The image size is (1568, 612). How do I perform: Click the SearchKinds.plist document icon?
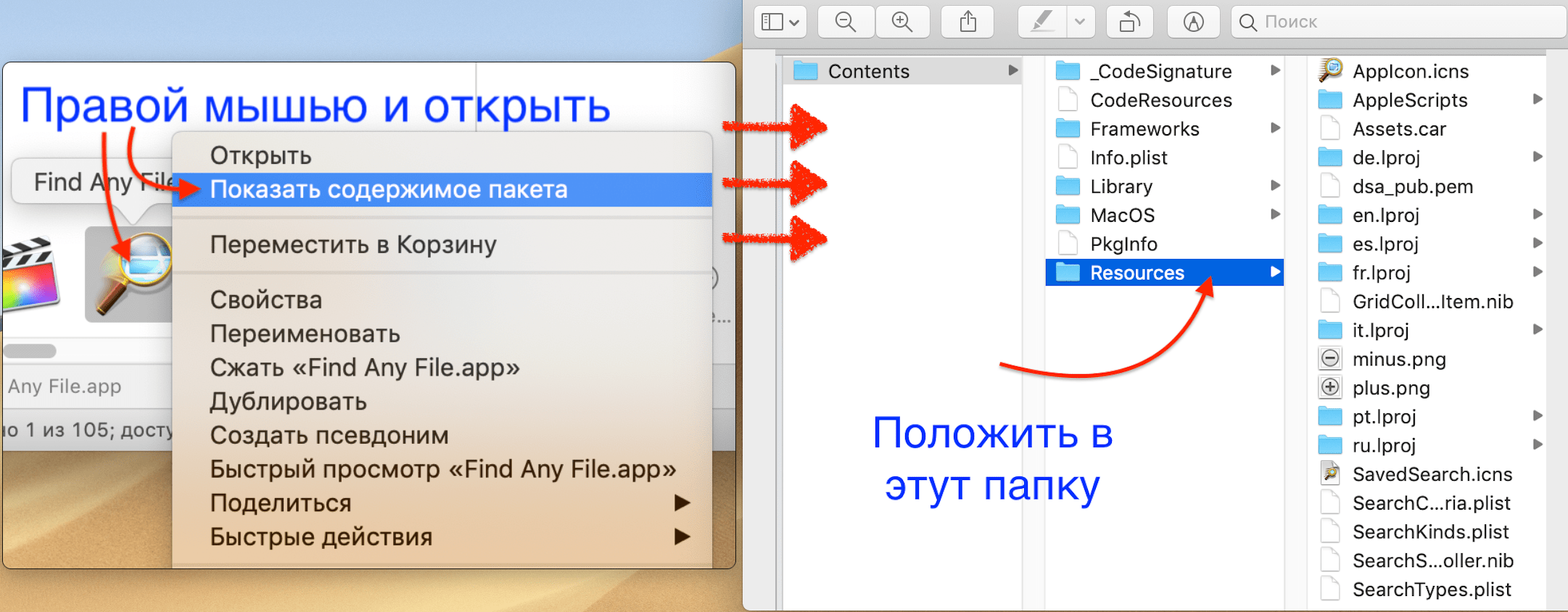coord(1330,532)
